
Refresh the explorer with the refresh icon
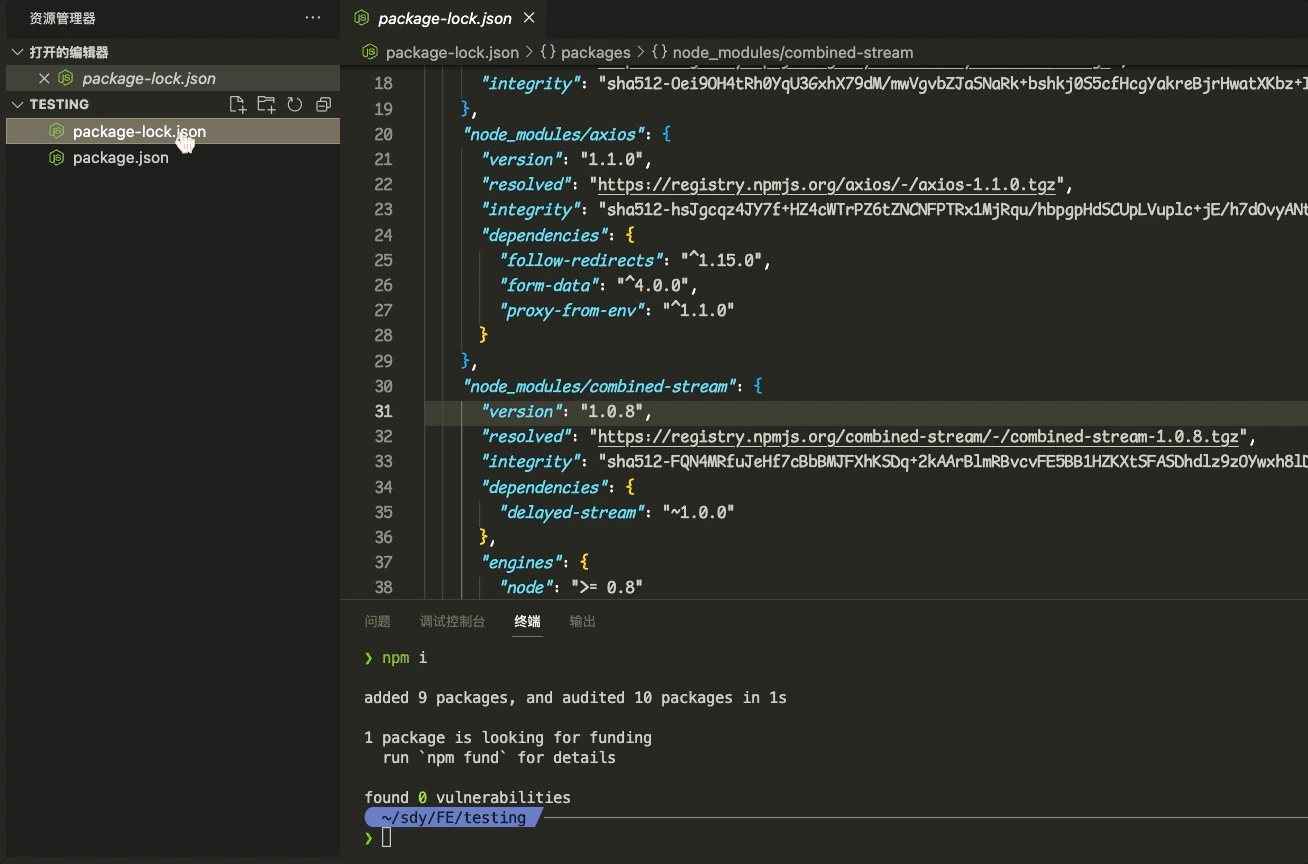click(x=295, y=104)
